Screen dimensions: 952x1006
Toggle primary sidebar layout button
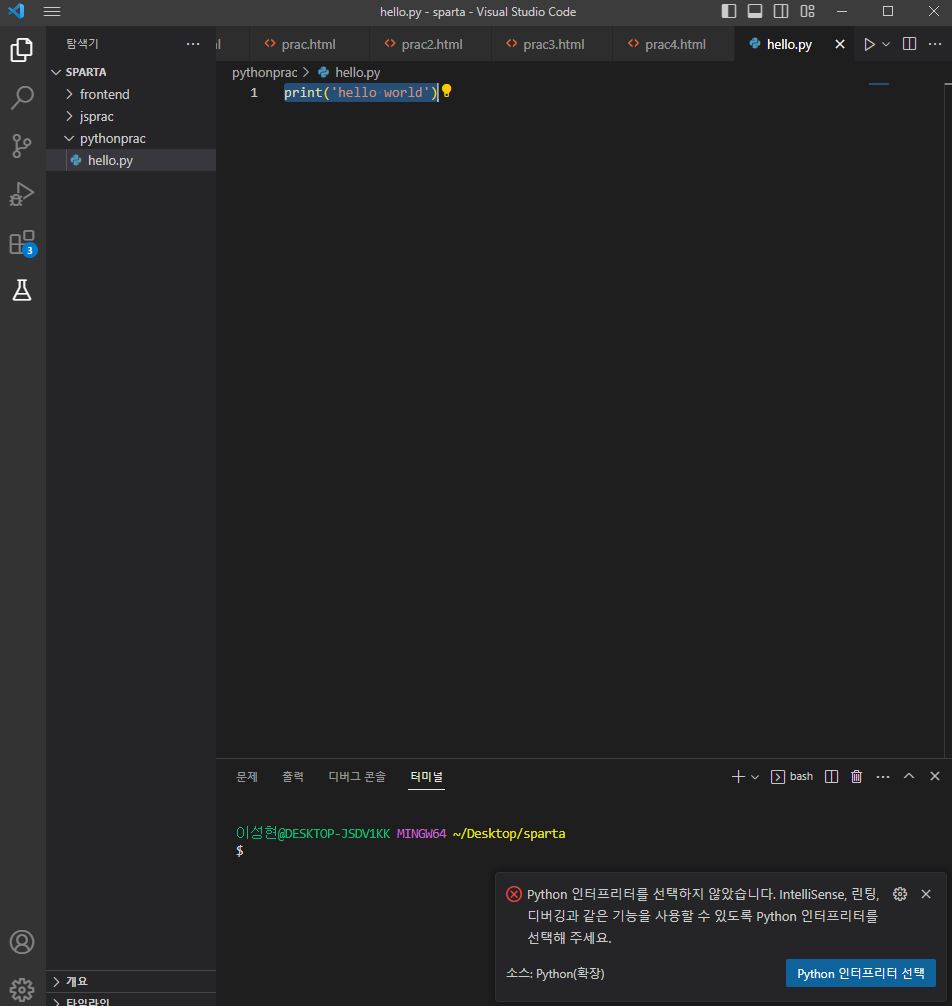(729, 11)
